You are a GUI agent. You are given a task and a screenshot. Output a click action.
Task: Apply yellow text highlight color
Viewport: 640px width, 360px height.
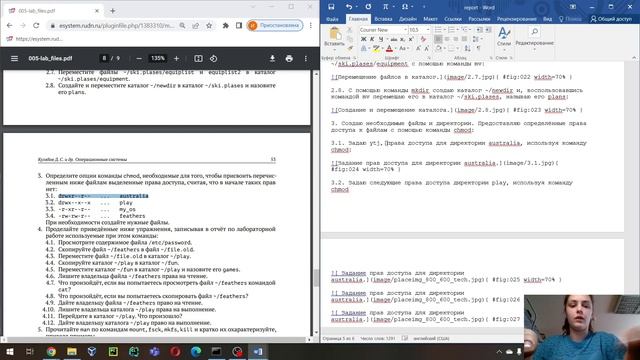(x=376, y=49)
